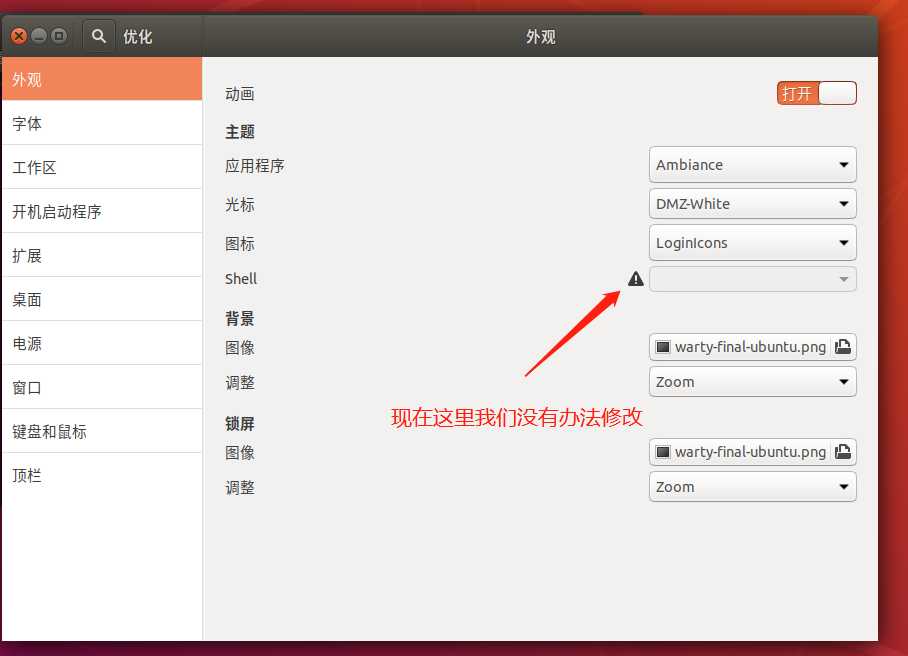The width and height of the screenshot is (908, 656).
Task: Click the 动画 label
Action: coord(240,94)
